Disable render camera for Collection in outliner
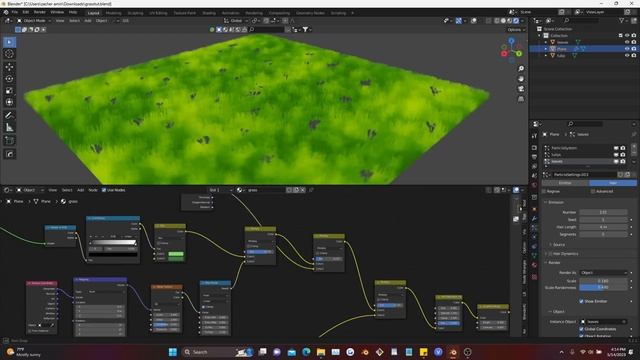 pos(633,36)
